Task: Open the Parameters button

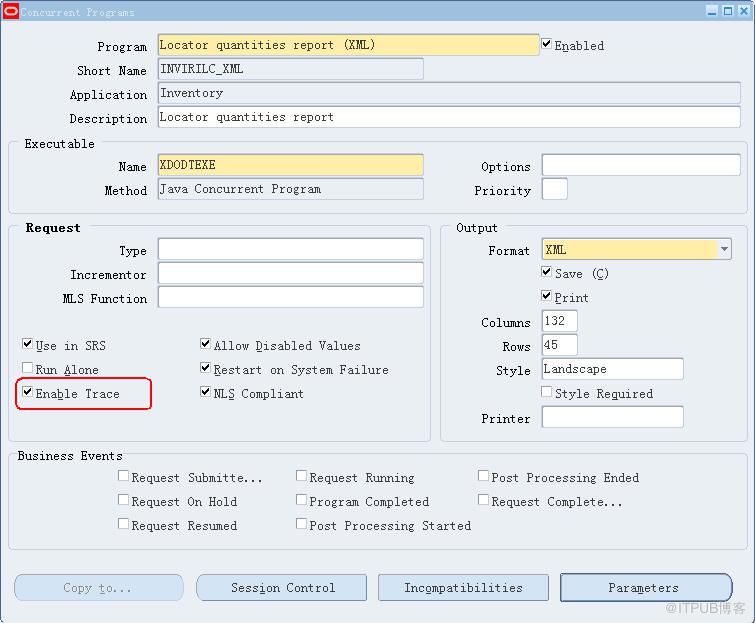Action: [645, 588]
